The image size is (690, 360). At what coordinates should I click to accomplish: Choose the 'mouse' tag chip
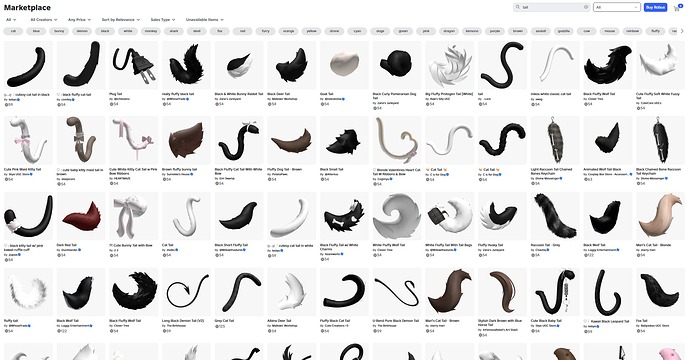pos(610,31)
